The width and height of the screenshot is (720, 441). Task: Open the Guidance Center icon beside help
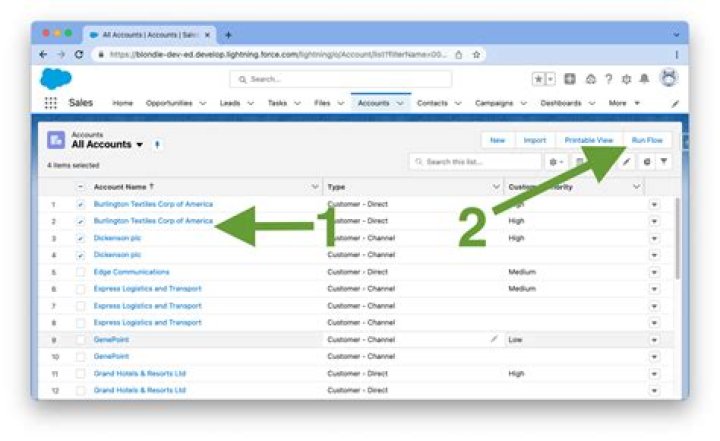coord(591,79)
